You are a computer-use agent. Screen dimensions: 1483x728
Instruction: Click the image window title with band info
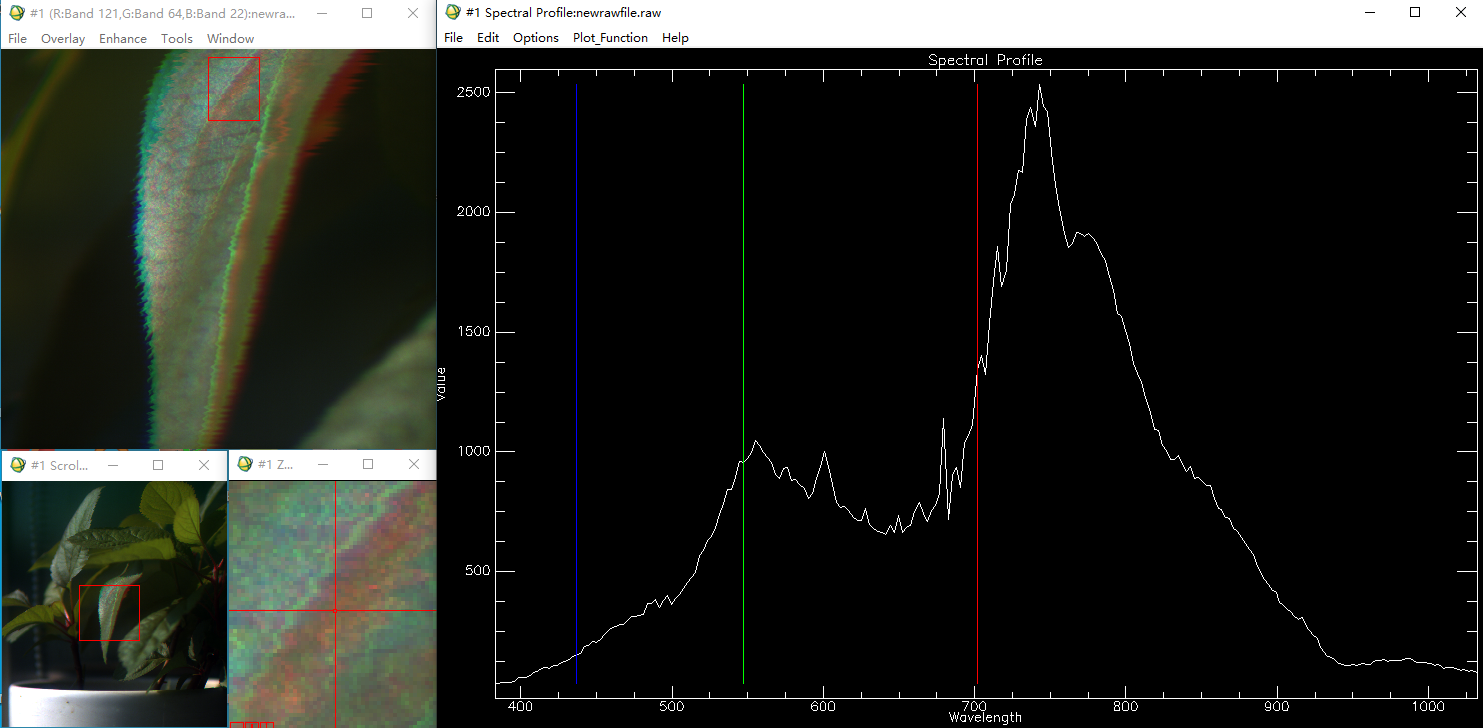pos(163,14)
